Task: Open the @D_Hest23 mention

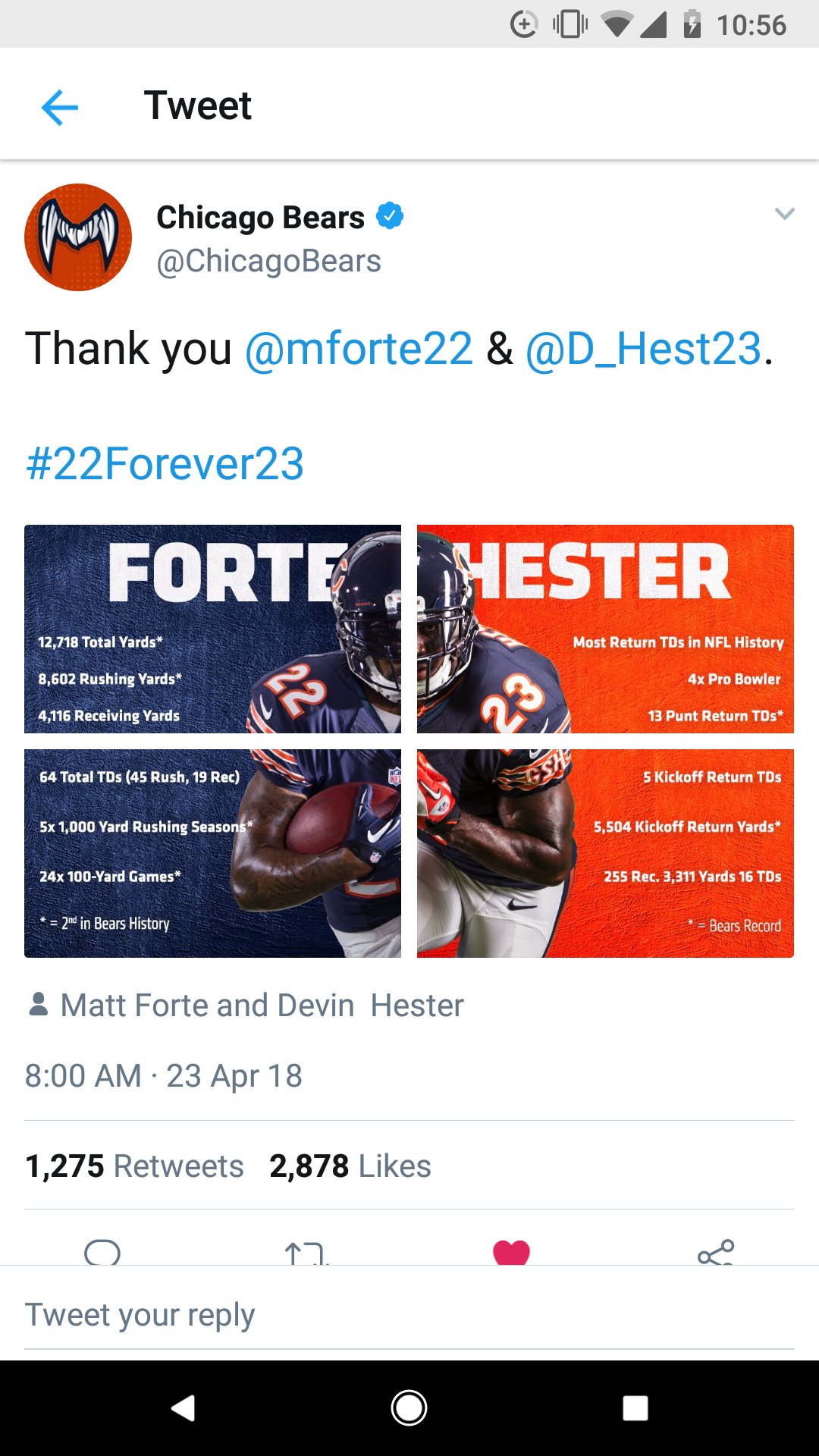Action: coord(644,349)
